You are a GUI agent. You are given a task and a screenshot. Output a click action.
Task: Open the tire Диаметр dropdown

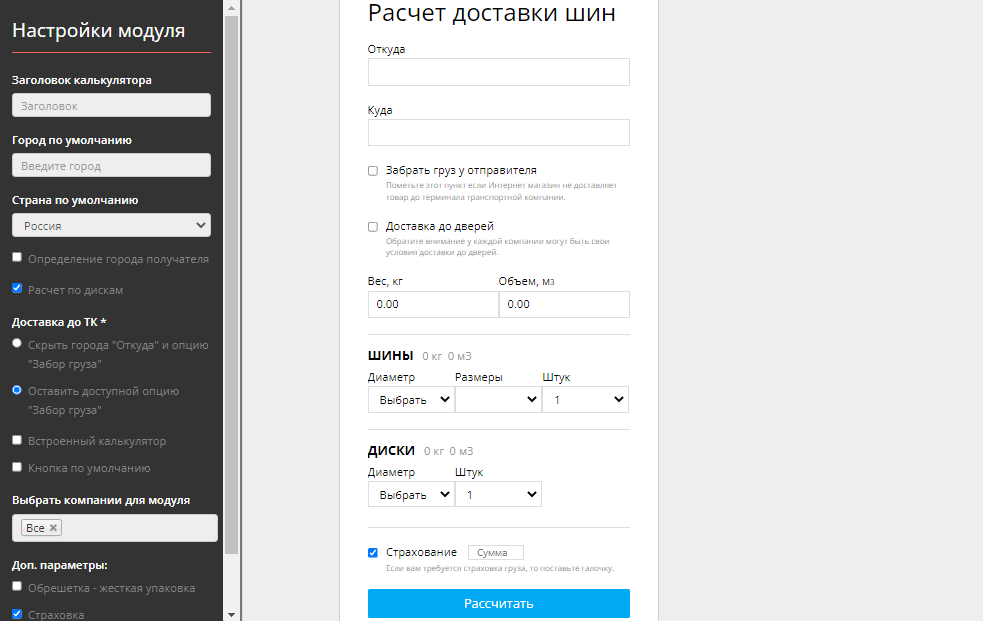click(410, 398)
